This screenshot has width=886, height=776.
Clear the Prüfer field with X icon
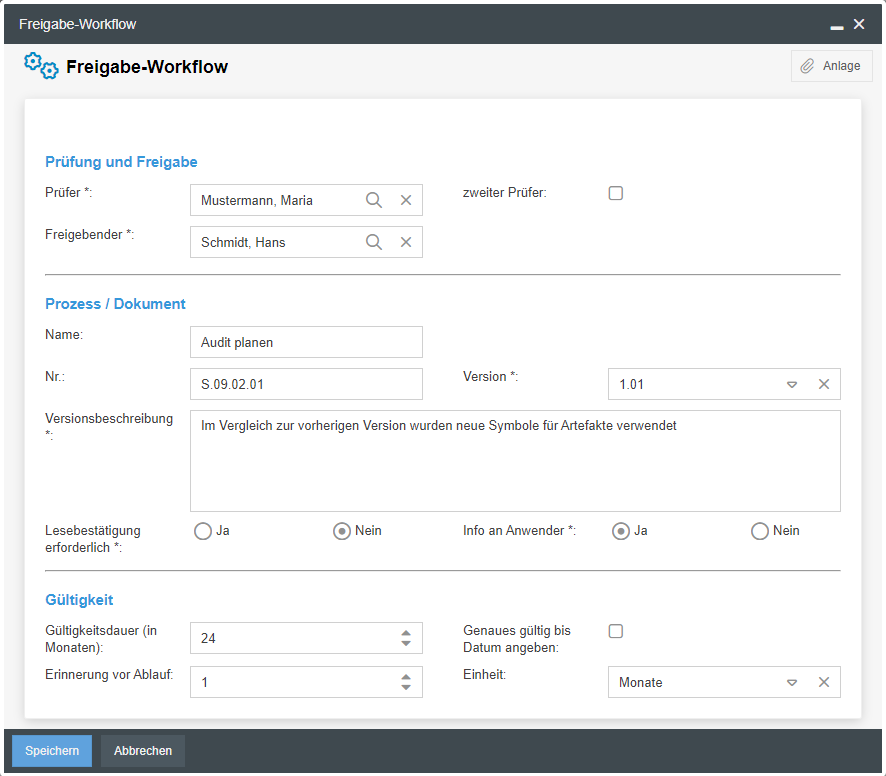point(406,200)
